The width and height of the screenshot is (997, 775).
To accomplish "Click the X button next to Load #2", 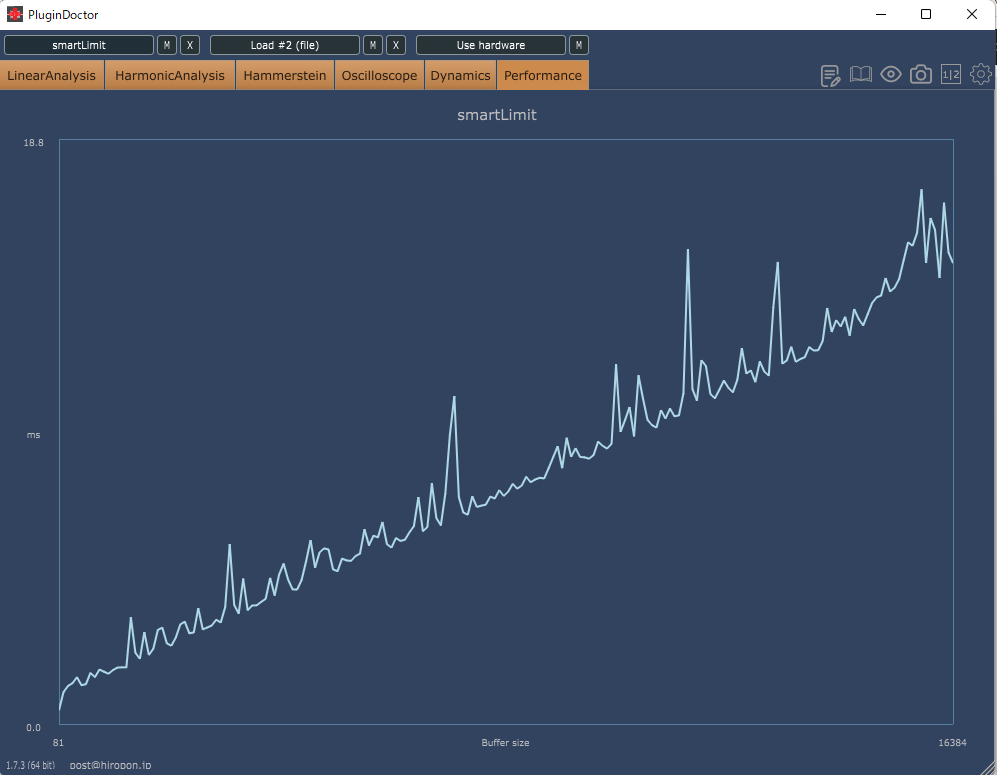I will (395, 45).
